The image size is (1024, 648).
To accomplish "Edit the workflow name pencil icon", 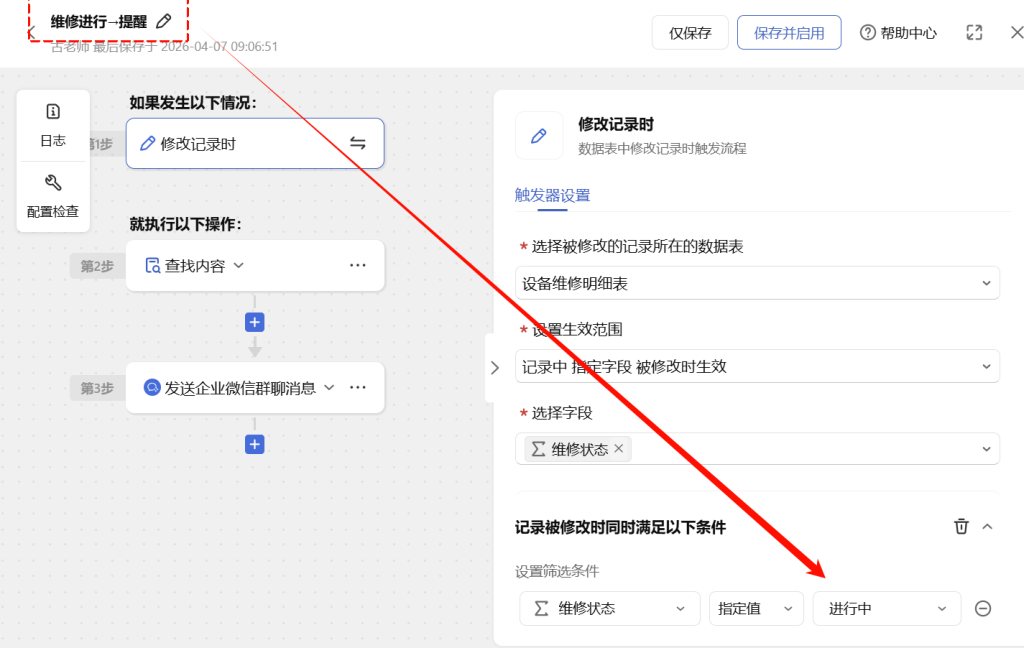I will click(164, 22).
